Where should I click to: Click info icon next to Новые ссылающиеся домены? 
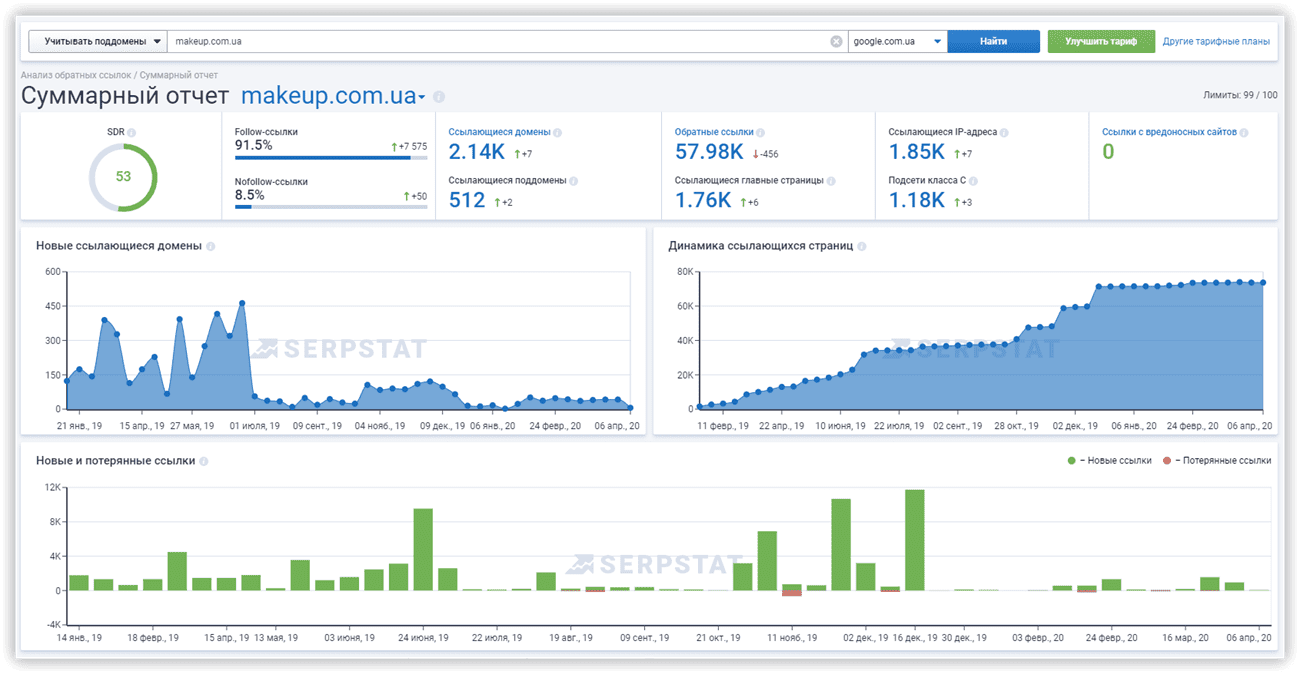pos(211,246)
